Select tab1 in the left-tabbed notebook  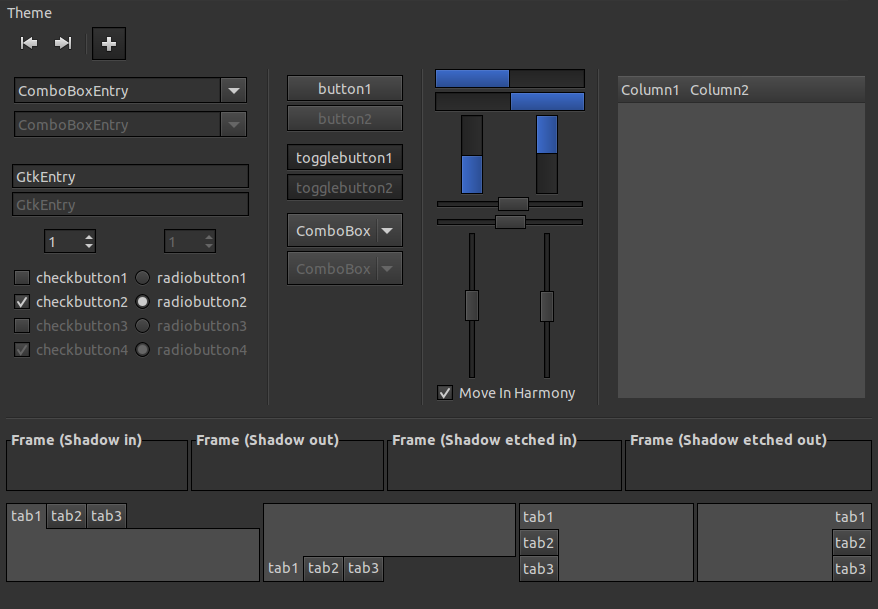click(x=539, y=517)
